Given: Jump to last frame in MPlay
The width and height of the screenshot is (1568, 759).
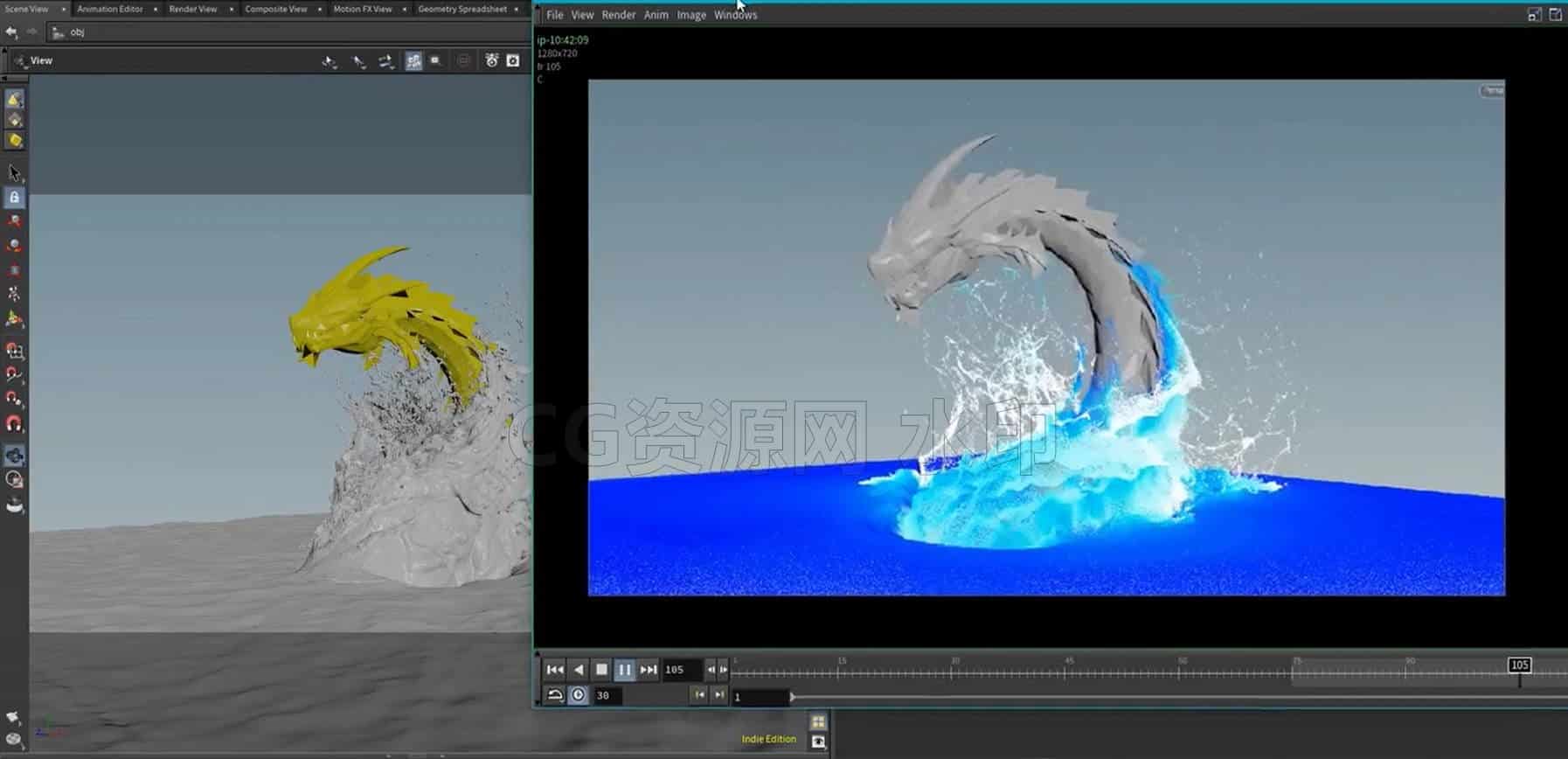Looking at the screenshot, I should click(x=648, y=670).
